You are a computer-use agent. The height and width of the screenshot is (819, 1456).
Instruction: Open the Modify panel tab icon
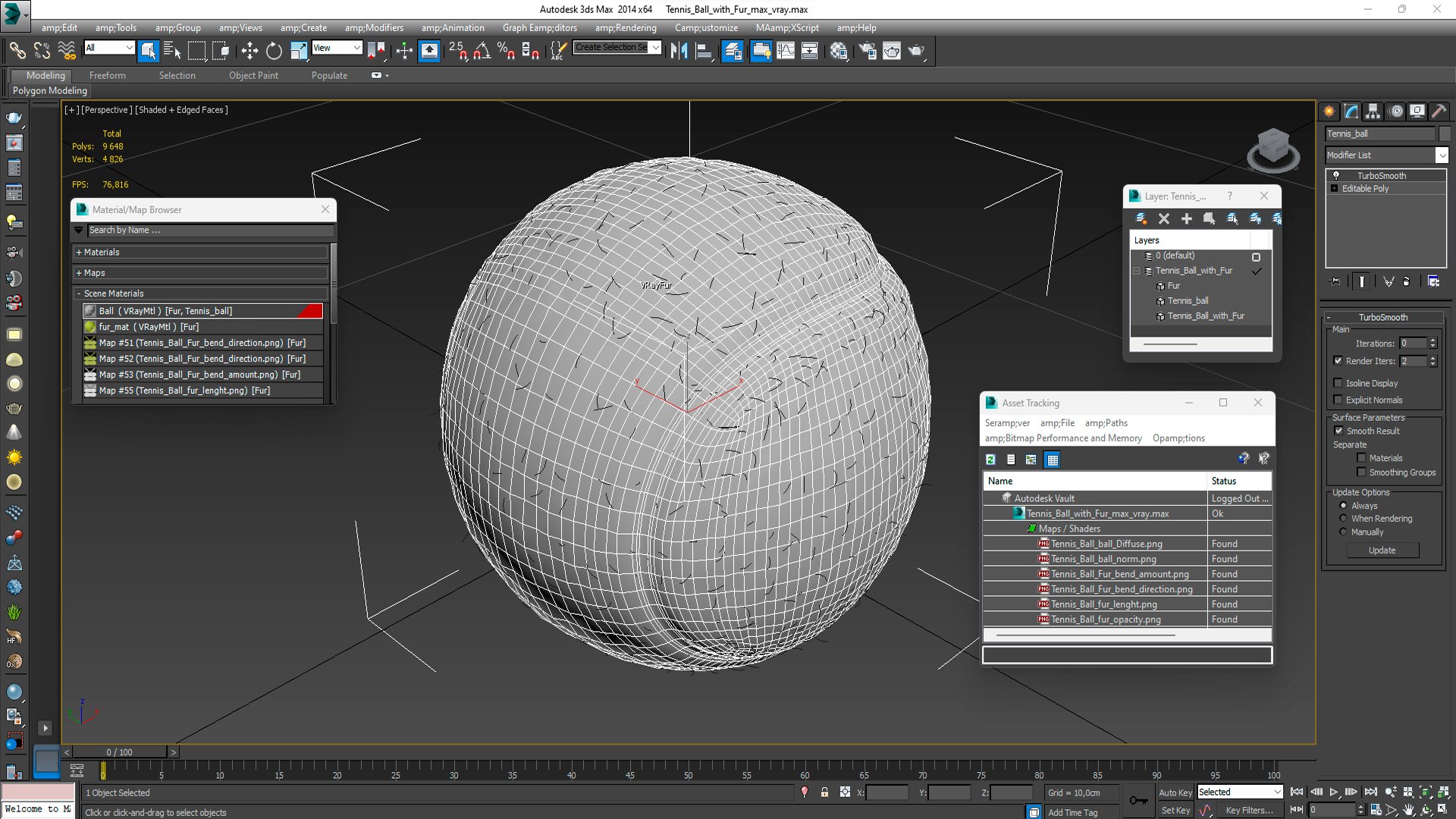1351,111
